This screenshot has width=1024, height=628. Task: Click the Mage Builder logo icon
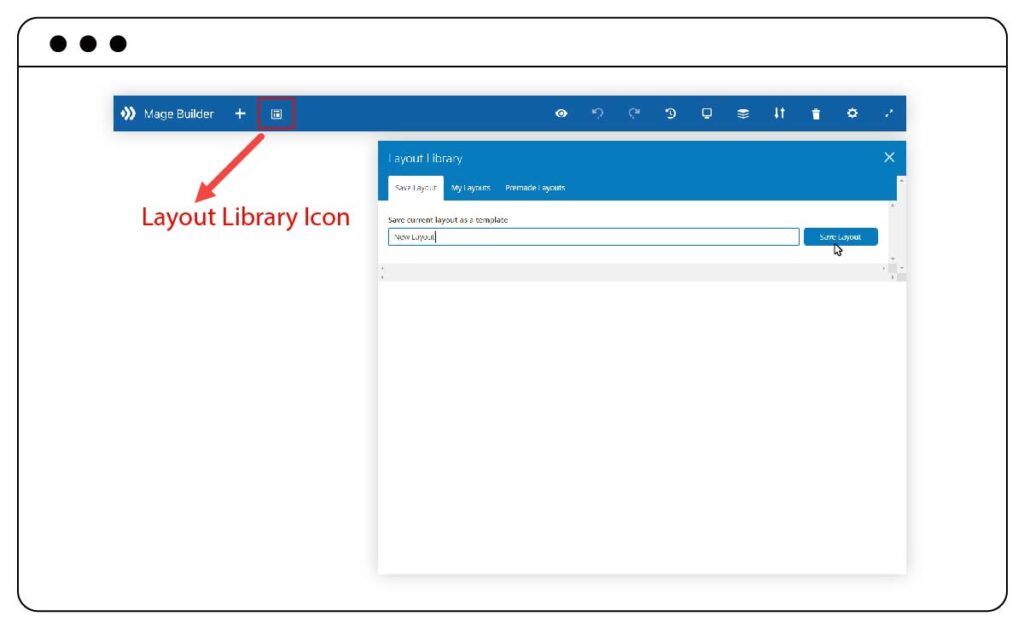128,114
